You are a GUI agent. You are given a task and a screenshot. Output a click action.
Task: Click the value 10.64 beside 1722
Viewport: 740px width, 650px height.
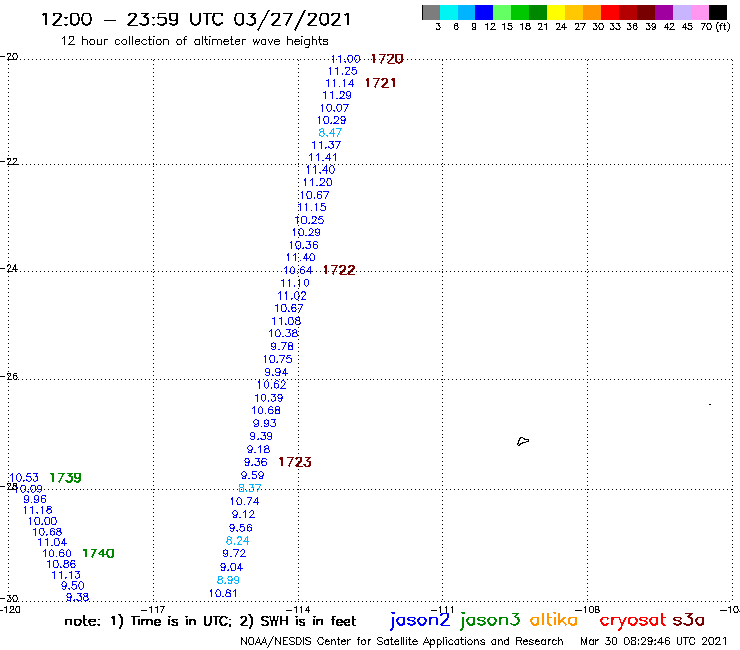pyautogui.click(x=298, y=270)
